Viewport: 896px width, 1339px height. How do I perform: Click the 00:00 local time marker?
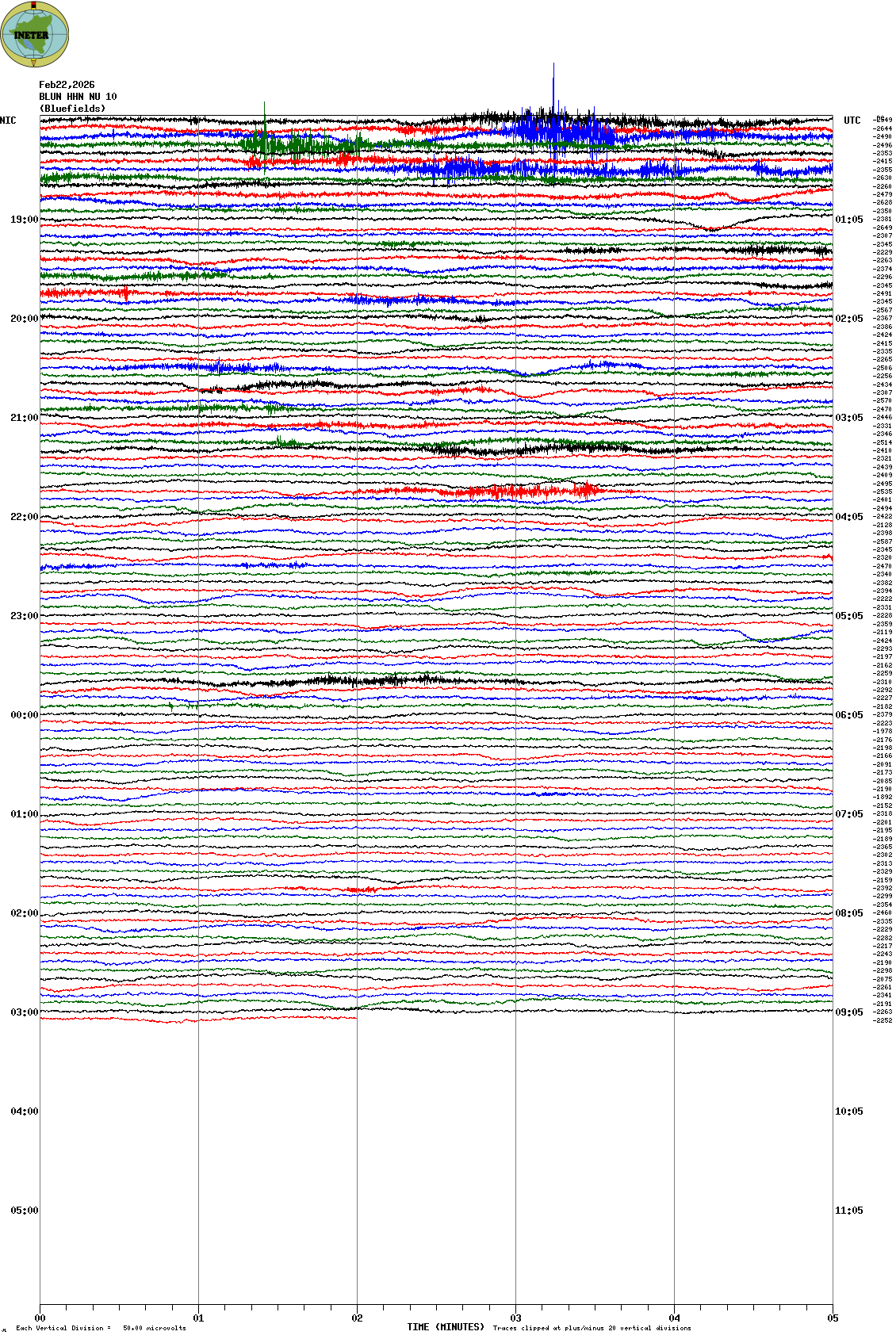[24, 715]
